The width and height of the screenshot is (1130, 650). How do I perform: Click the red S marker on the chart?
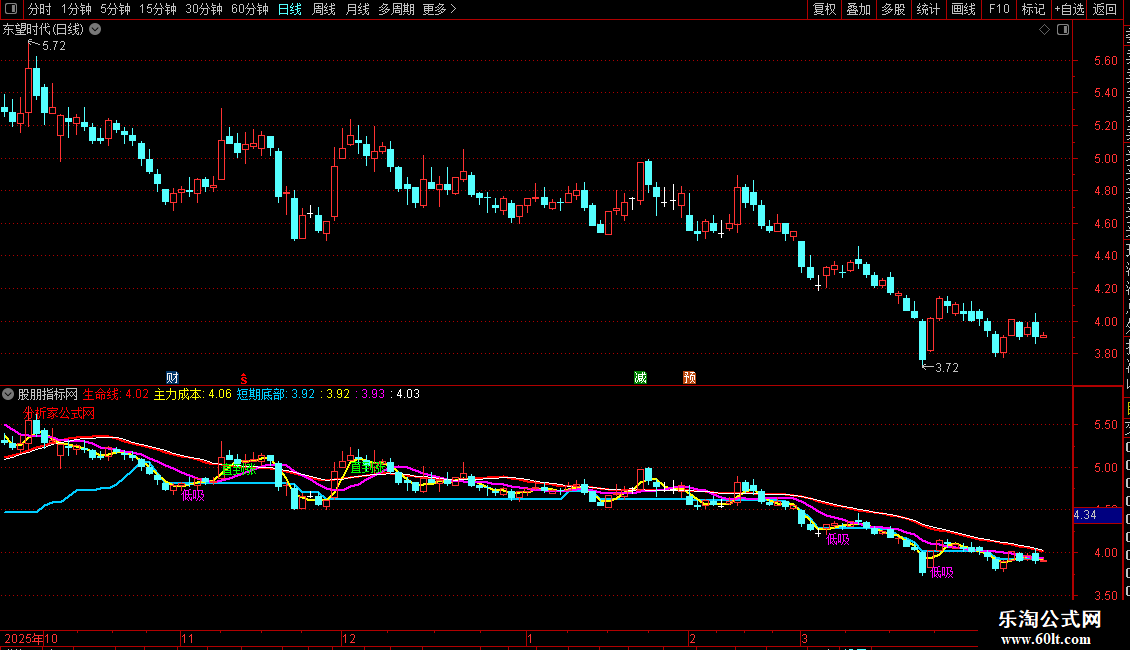click(x=244, y=379)
